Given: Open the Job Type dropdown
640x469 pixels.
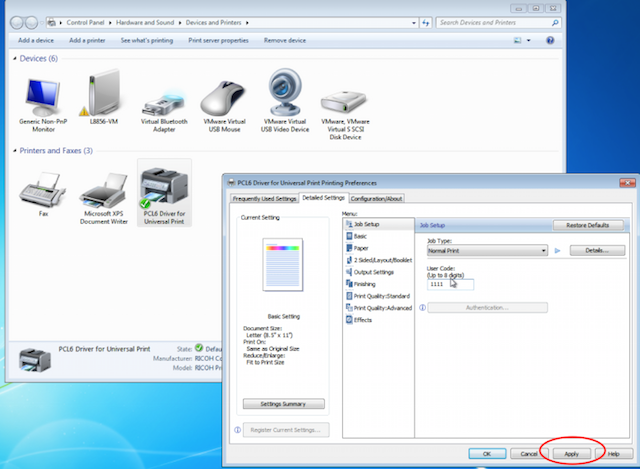Looking at the screenshot, I should 487,251.
